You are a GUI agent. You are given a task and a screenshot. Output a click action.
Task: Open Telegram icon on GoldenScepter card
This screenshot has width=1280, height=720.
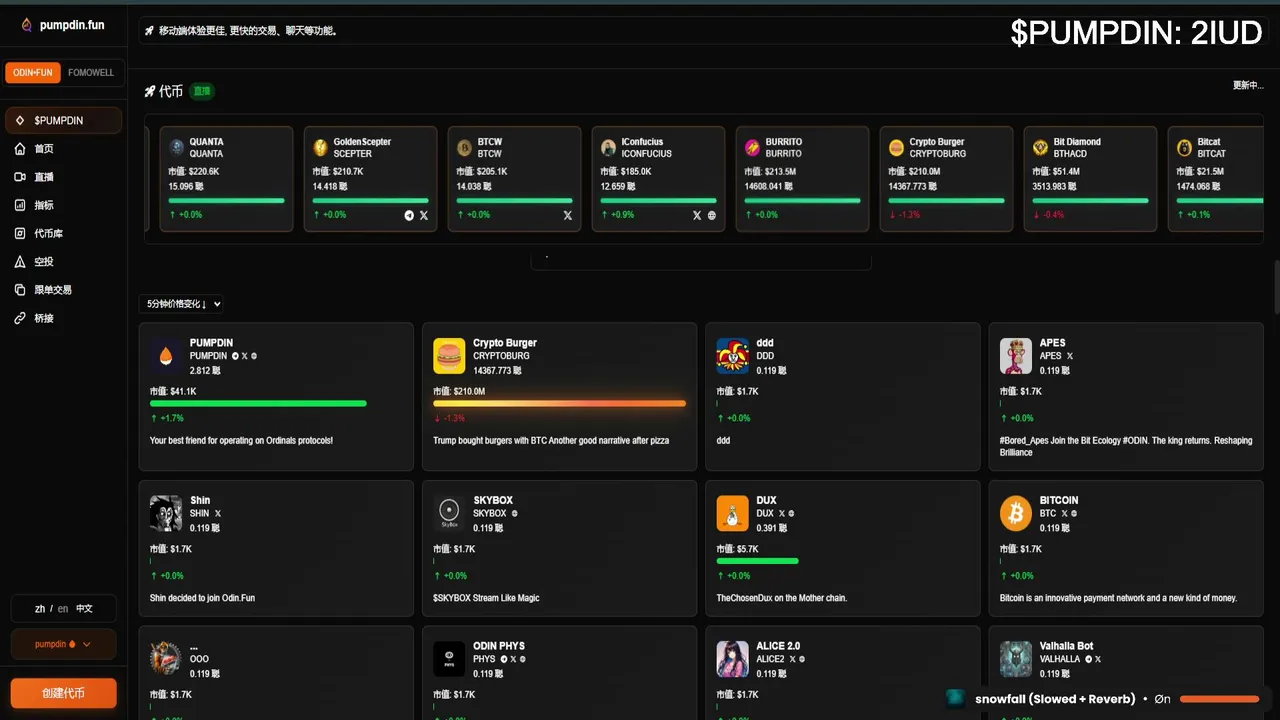tap(409, 215)
